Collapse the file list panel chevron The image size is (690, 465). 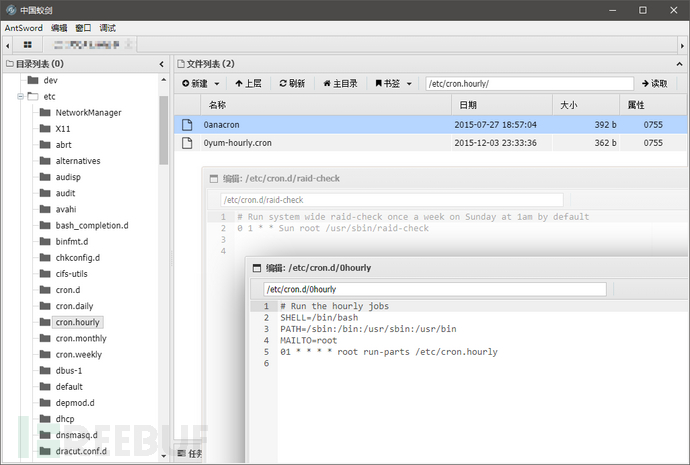(679, 64)
